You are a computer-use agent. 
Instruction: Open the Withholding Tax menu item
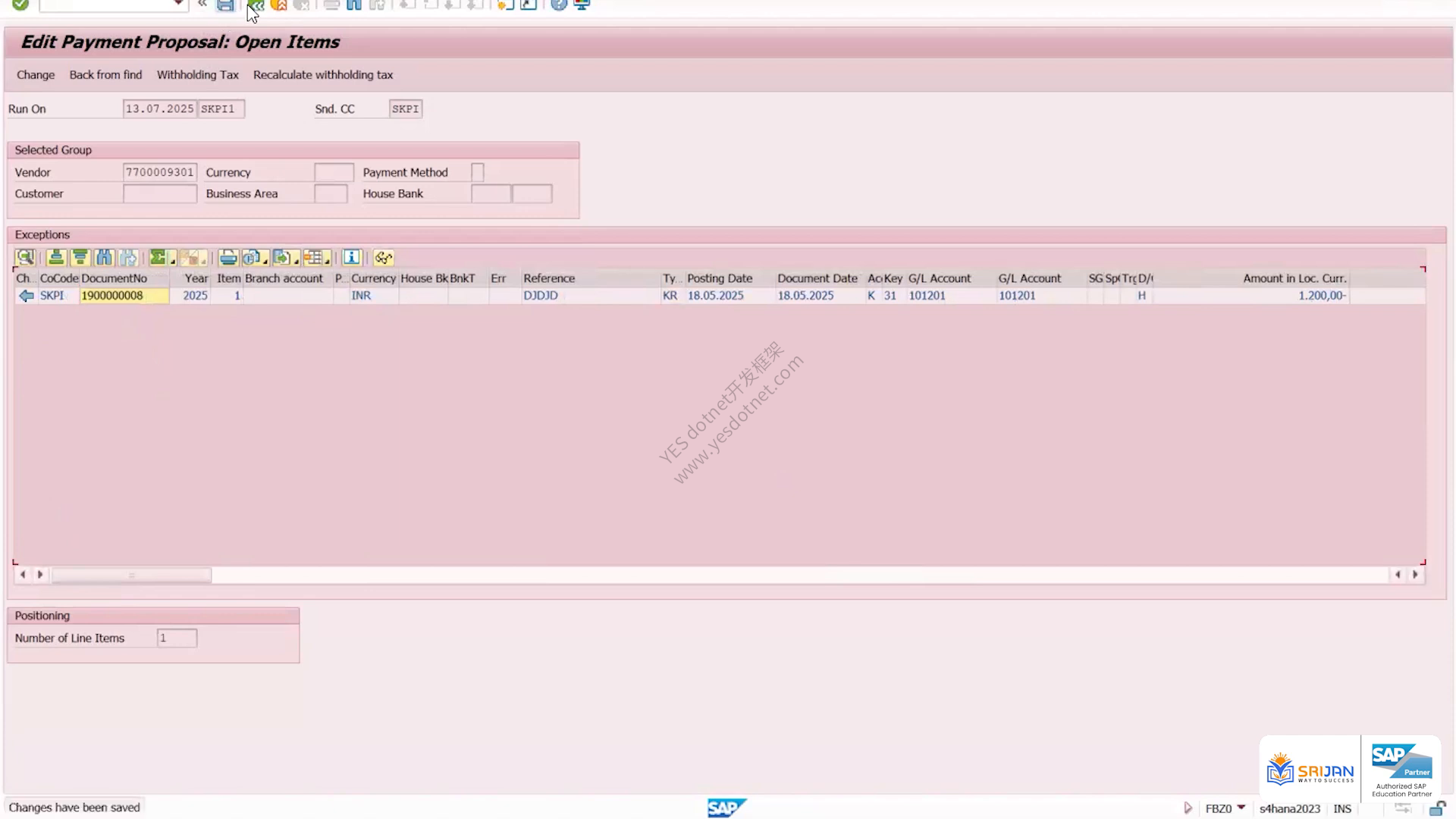pos(197,75)
